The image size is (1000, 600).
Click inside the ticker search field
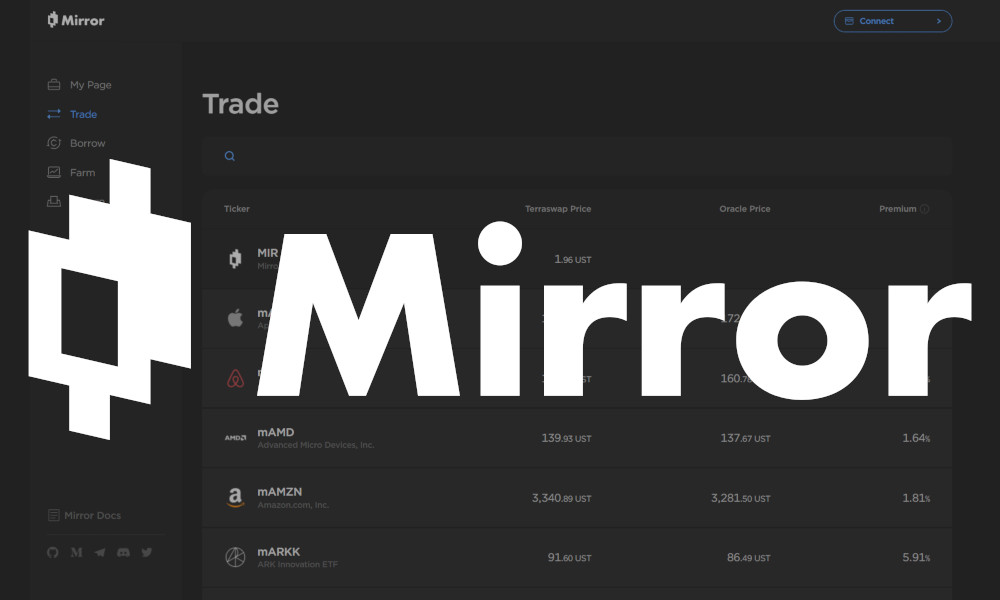pos(580,156)
